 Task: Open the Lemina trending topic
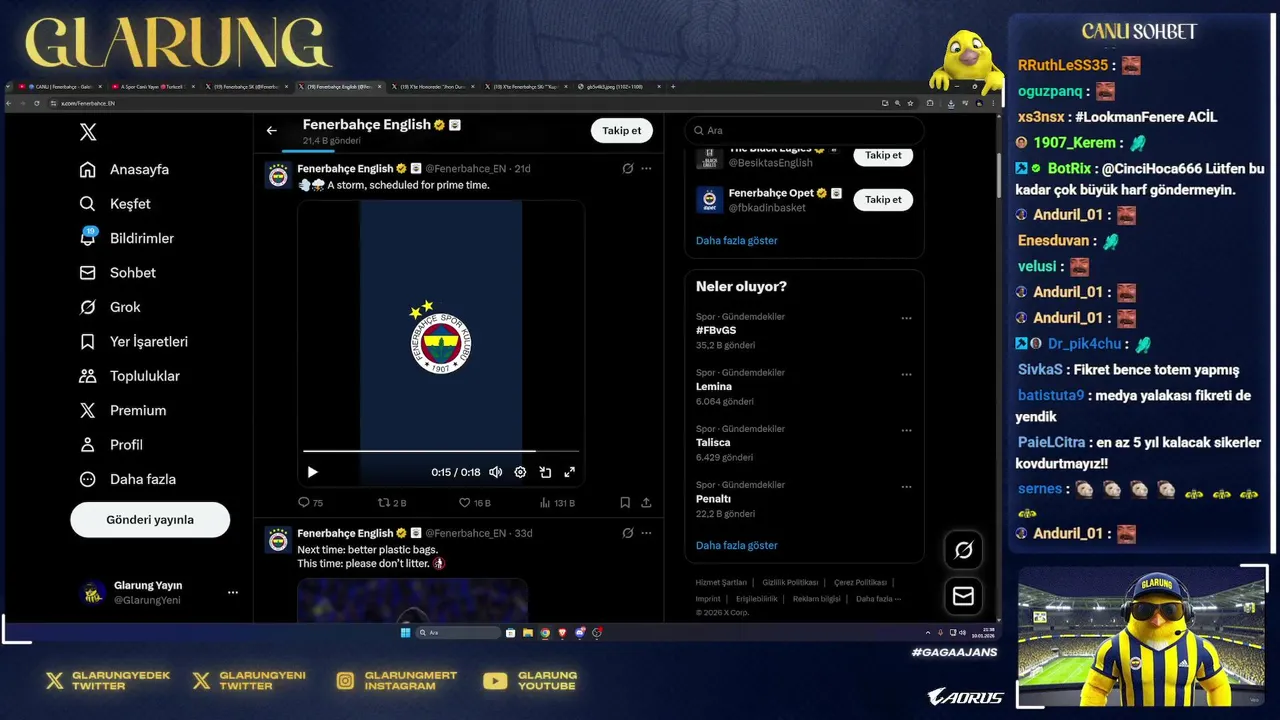click(714, 386)
